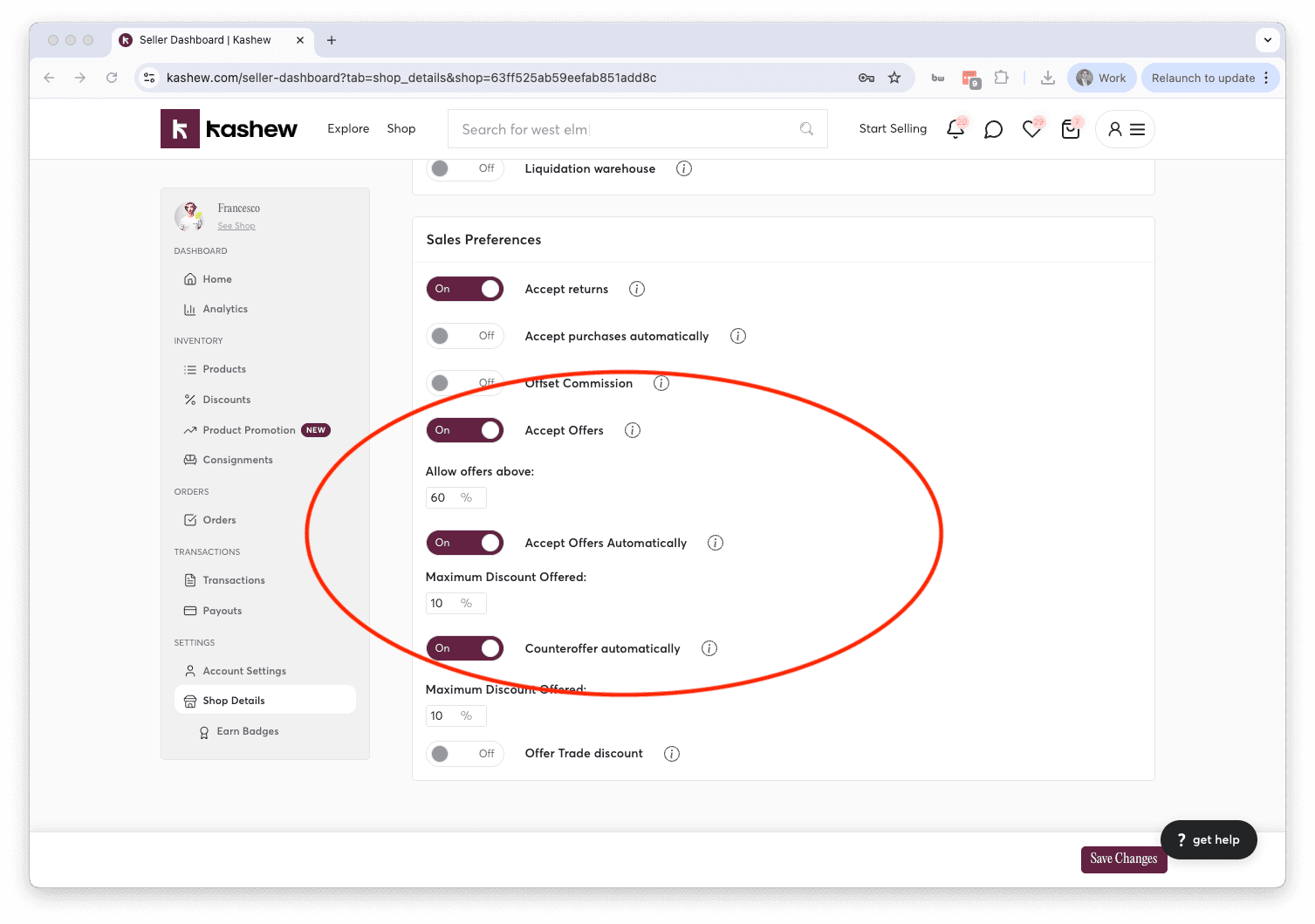Click Relaunch to update button
Image resolution: width=1315 pixels, height=924 pixels.
point(1210,78)
